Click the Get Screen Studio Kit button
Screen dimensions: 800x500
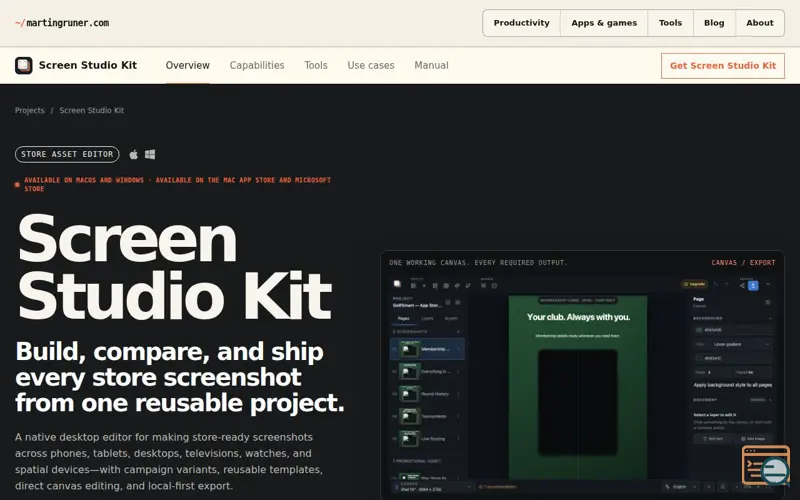pos(722,66)
